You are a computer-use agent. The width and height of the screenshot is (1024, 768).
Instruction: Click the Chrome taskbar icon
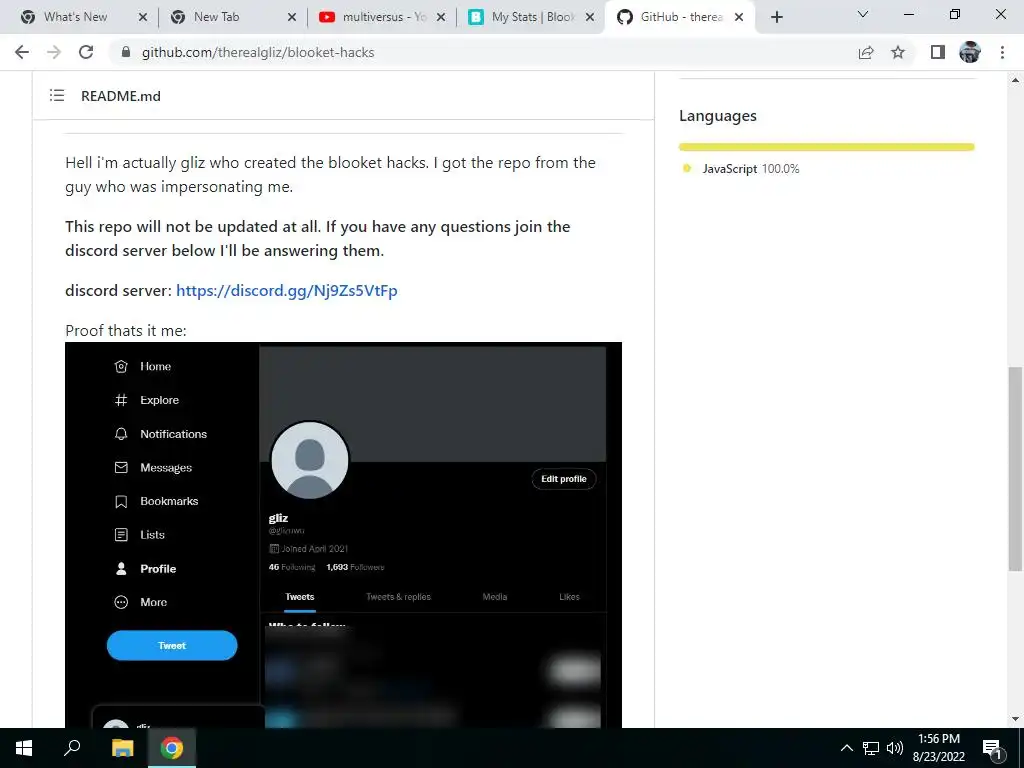click(x=172, y=748)
